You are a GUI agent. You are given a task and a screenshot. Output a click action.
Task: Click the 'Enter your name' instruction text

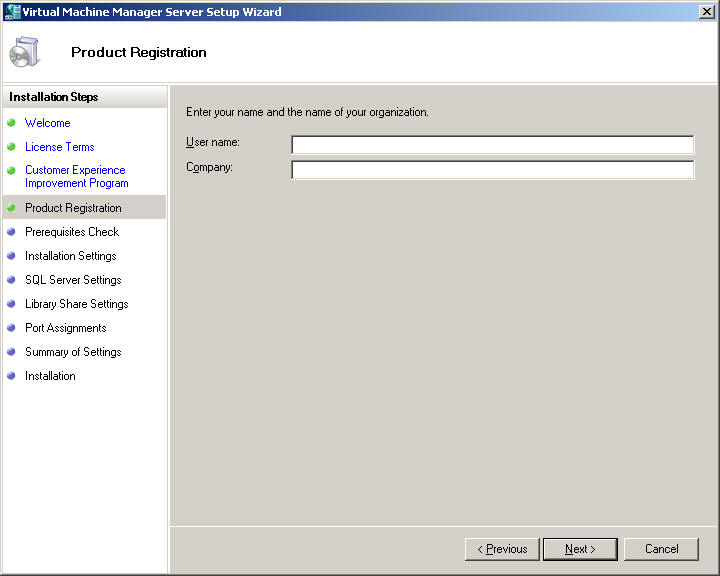(307, 112)
